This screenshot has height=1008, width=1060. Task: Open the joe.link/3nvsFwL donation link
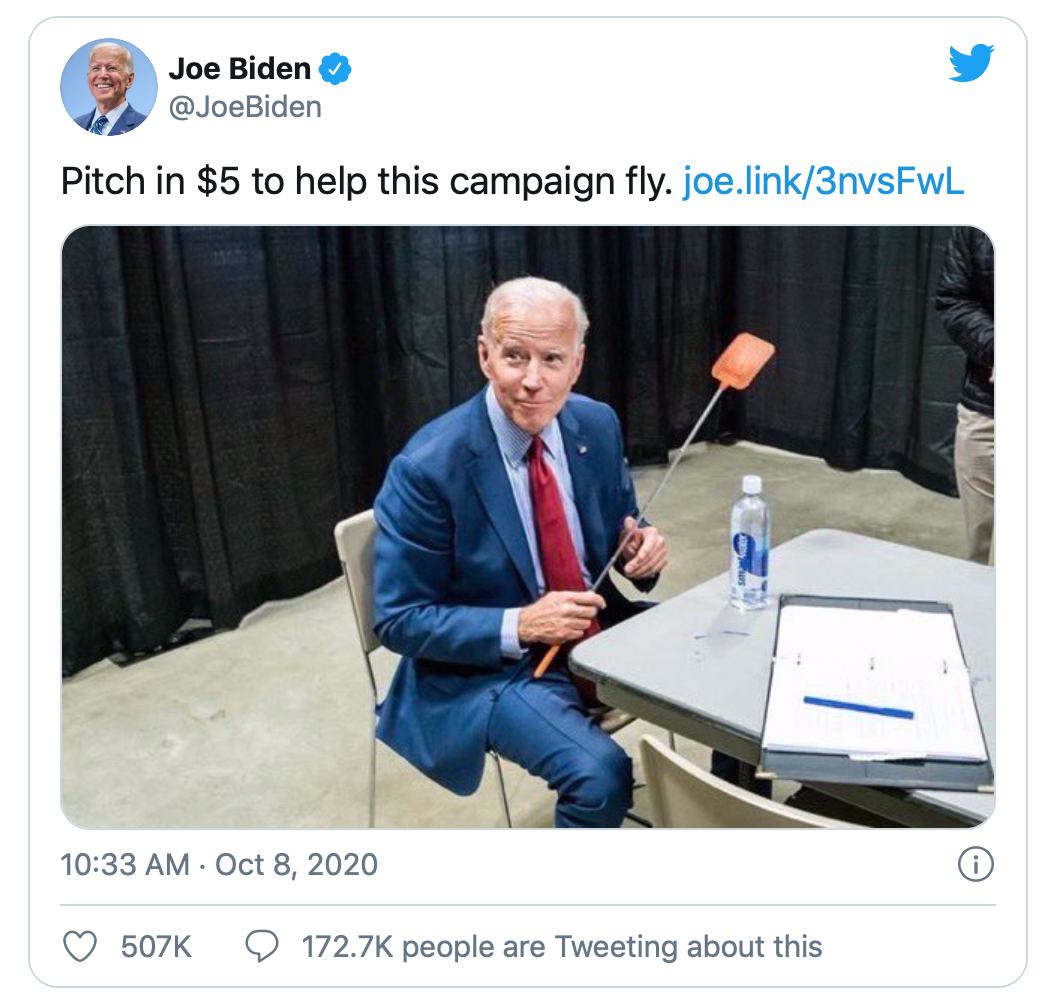[823, 181]
